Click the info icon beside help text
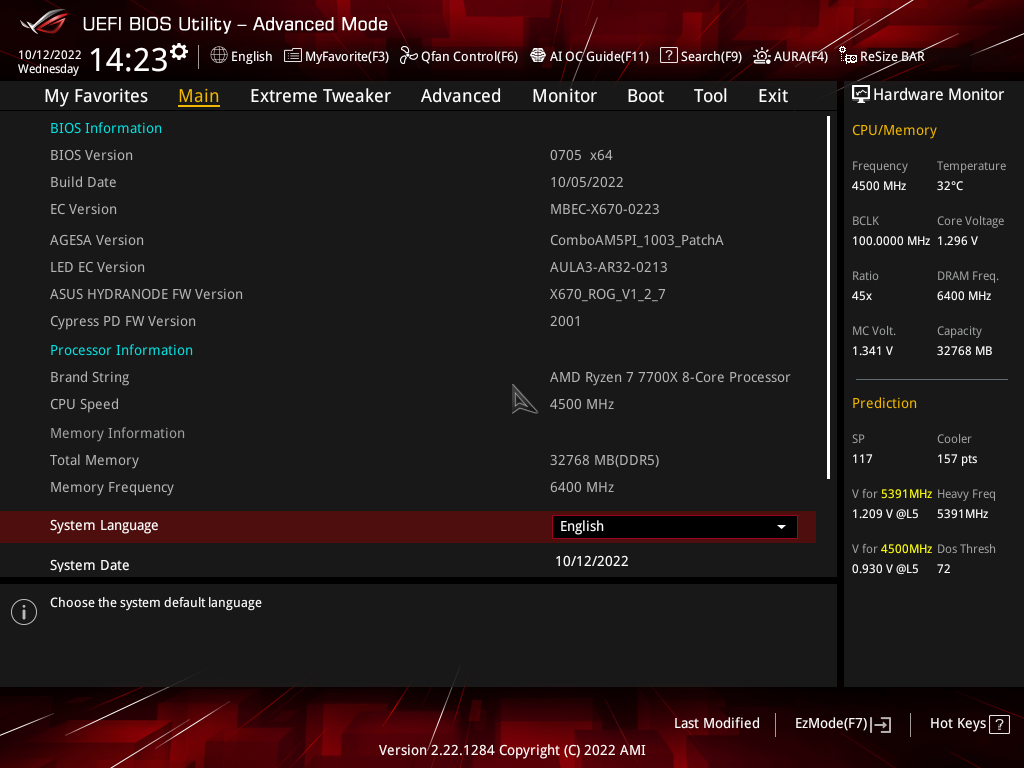Viewport: 1024px width, 768px height. [24, 612]
